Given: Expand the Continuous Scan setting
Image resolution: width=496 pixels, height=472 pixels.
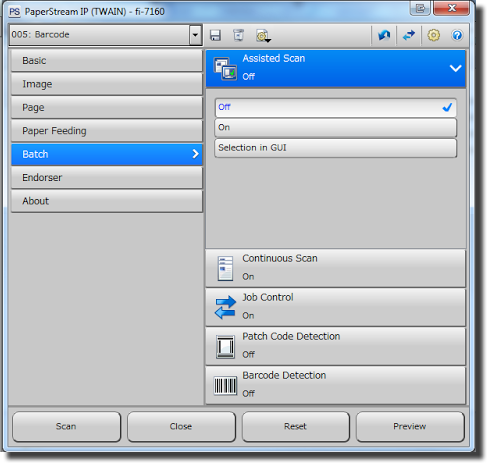Looking at the screenshot, I should 336,268.
